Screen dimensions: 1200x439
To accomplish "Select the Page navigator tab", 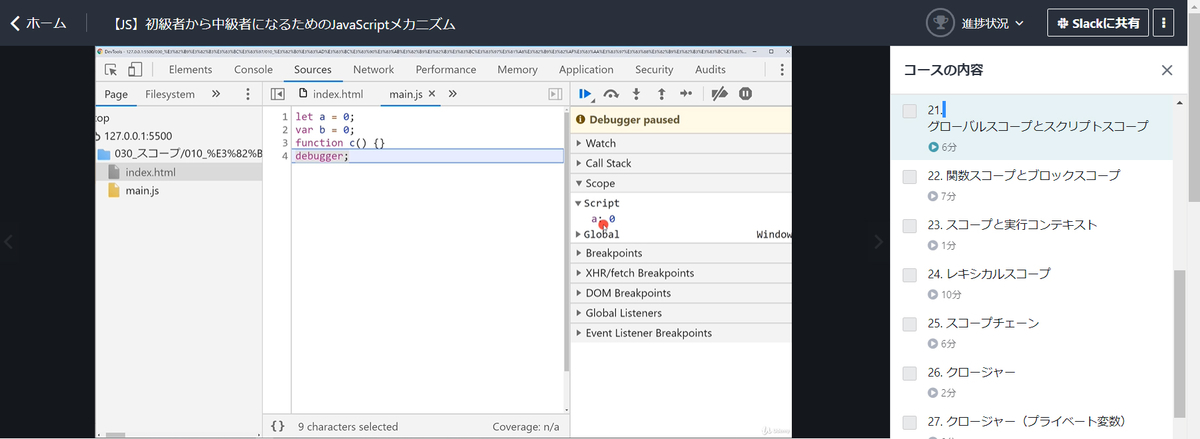I will point(116,94).
